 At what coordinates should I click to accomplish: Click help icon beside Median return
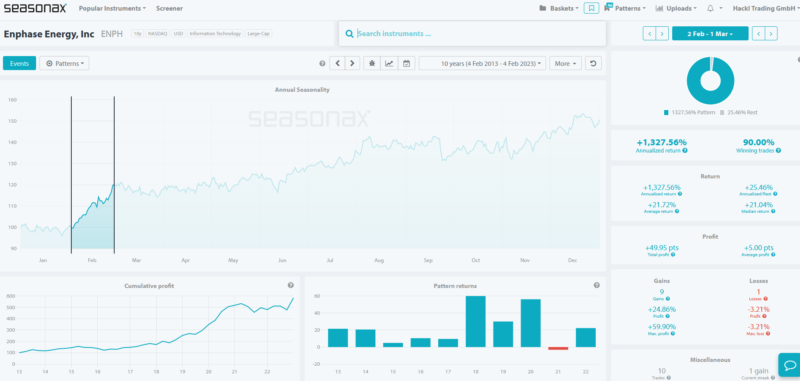pyautogui.click(x=774, y=211)
